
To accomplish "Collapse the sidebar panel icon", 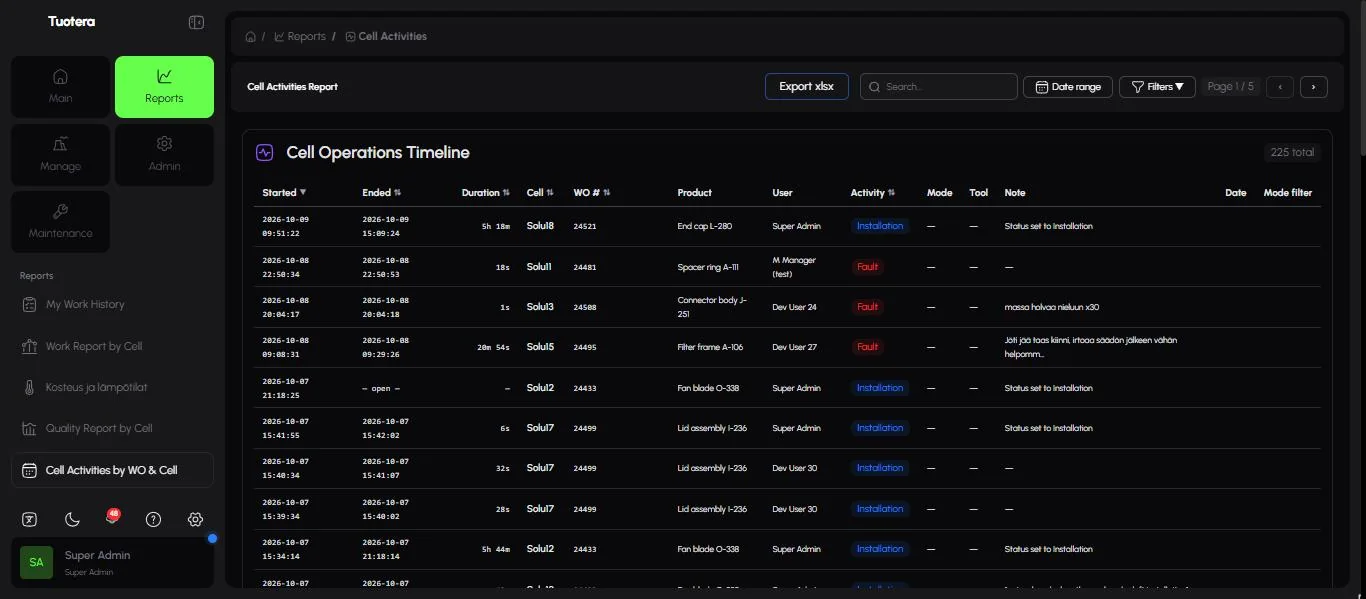I will pyautogui.click(x=196, y=22).
